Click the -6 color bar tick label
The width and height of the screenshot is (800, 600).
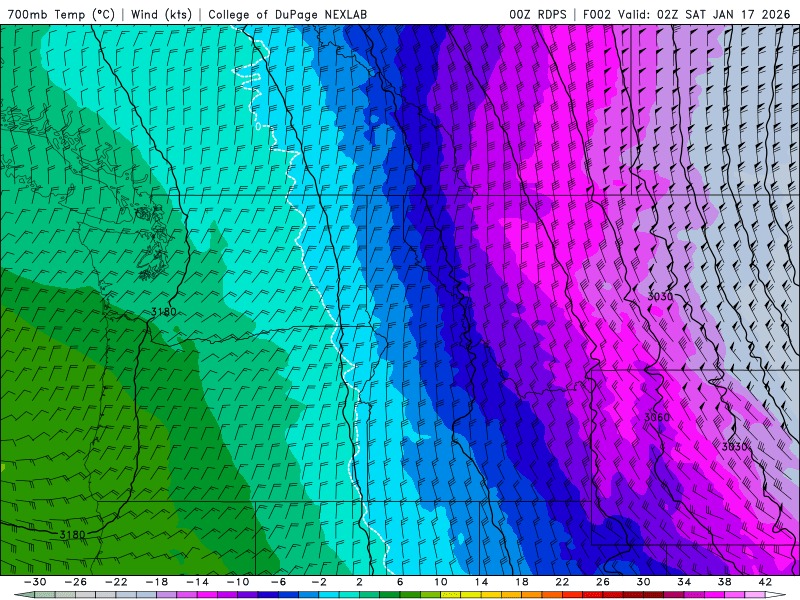(278, 582)
